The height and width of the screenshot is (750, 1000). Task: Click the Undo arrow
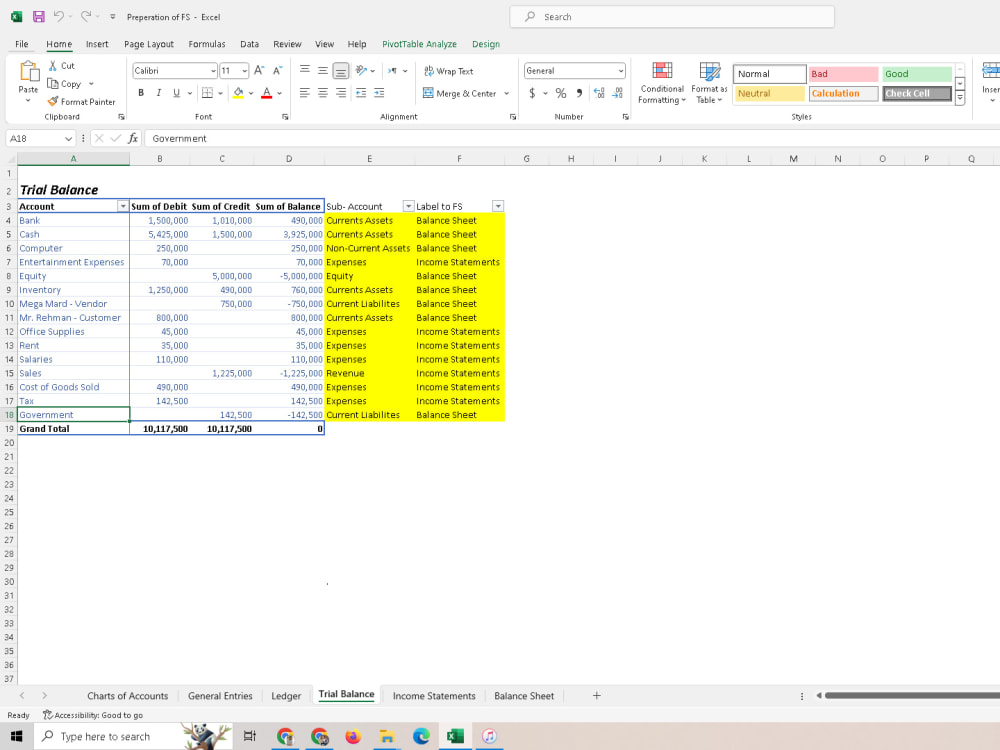[58, 17]
